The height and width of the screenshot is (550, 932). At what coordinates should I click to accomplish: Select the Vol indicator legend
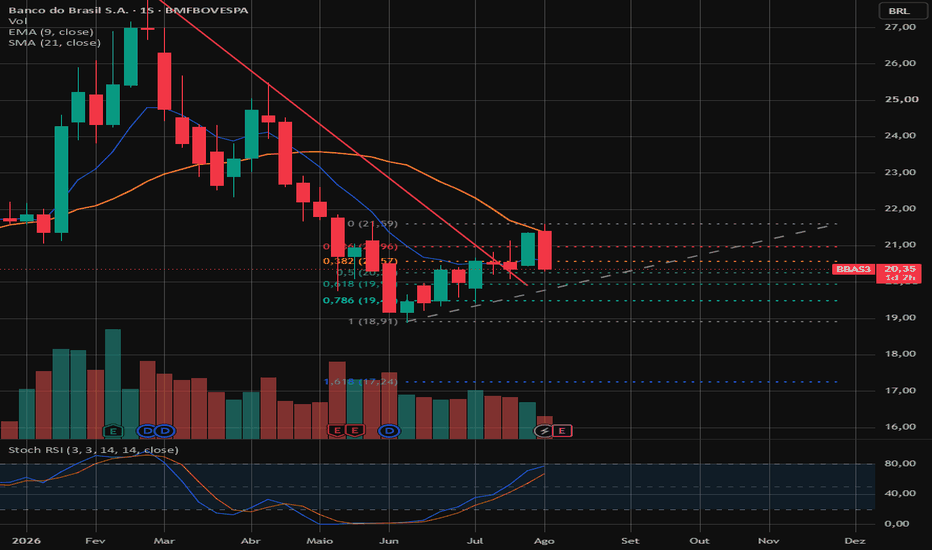click(18, 21)
